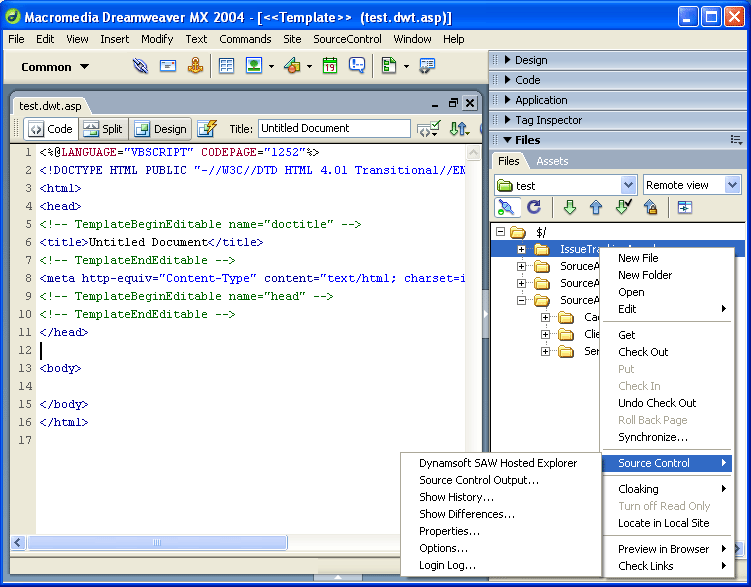751x587 pixels.
Task: Click the Title text field
Action: coord(334,128)
